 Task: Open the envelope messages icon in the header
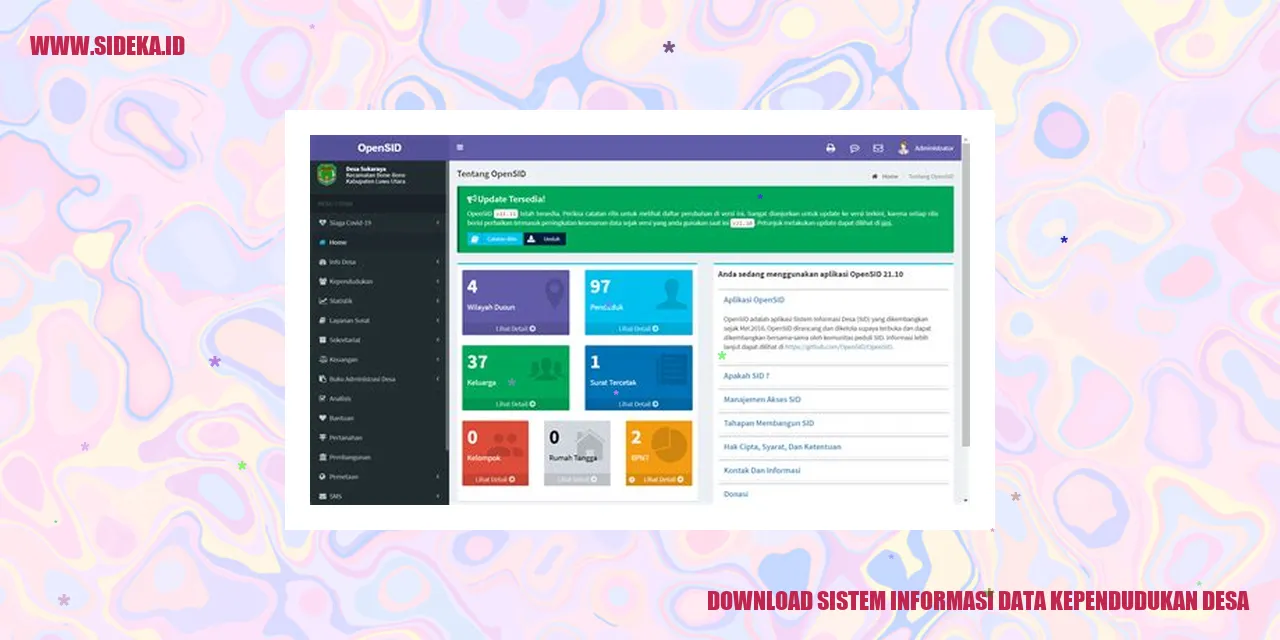pyautogui.click(x=878, y=148)
